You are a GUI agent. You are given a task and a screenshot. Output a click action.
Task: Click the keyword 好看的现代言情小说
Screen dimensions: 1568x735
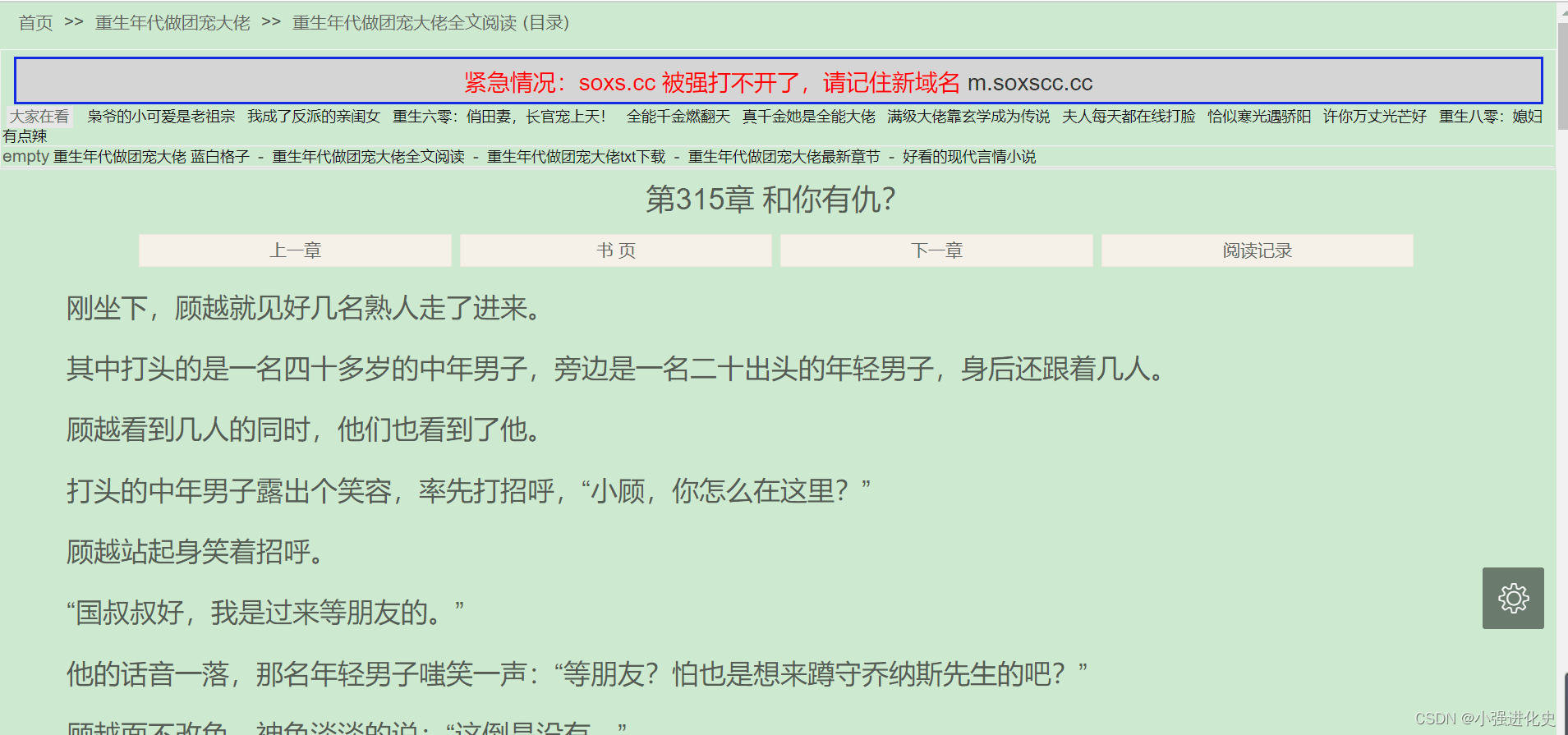[969, 156]
